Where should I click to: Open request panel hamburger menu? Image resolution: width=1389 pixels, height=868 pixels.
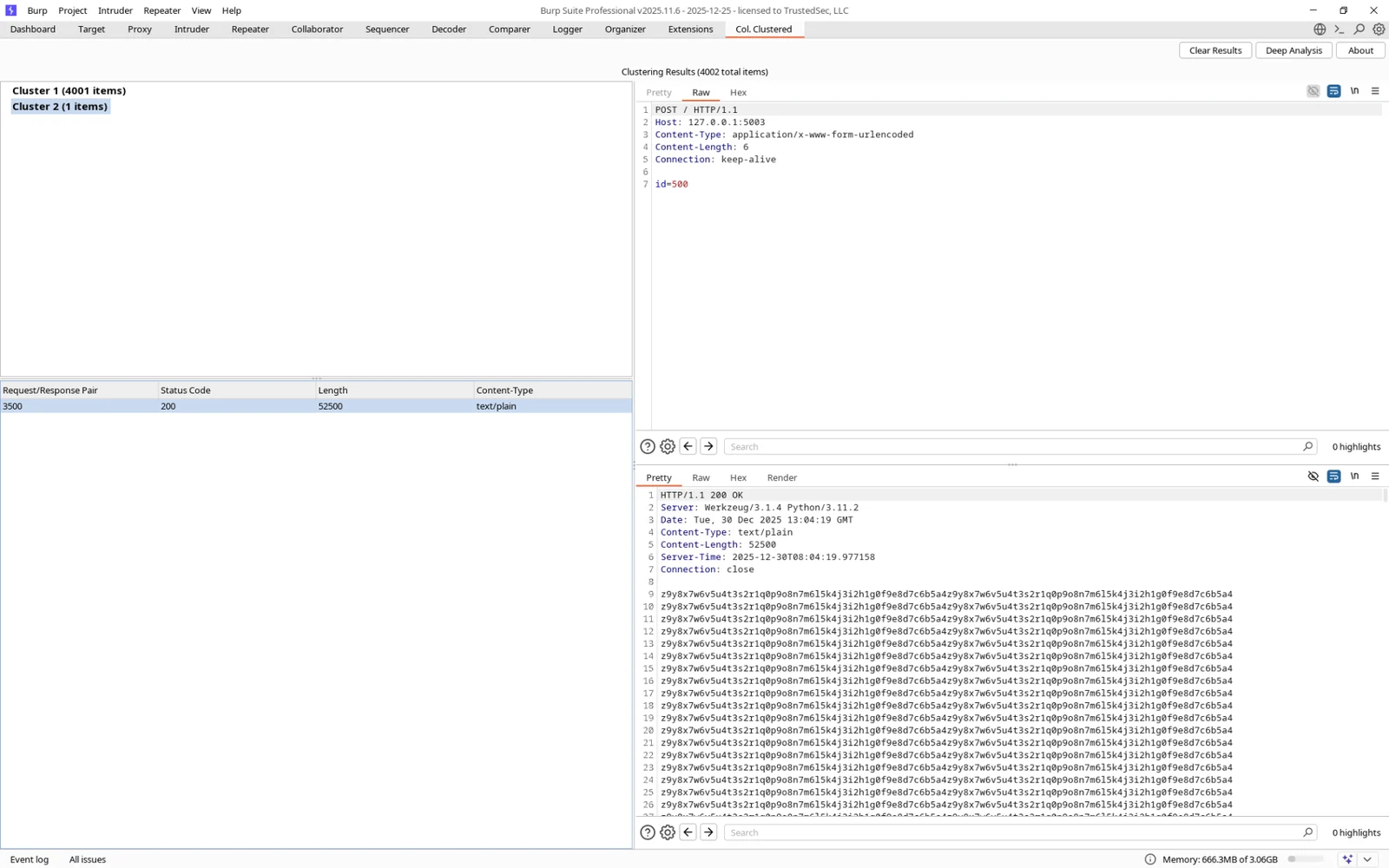click(1375, 91)
